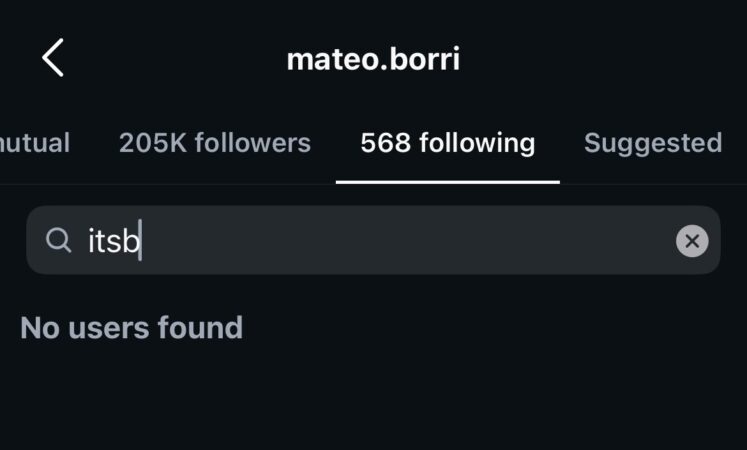Click the search glass beside "itsb"
The image size is (747, 450).
59,240
